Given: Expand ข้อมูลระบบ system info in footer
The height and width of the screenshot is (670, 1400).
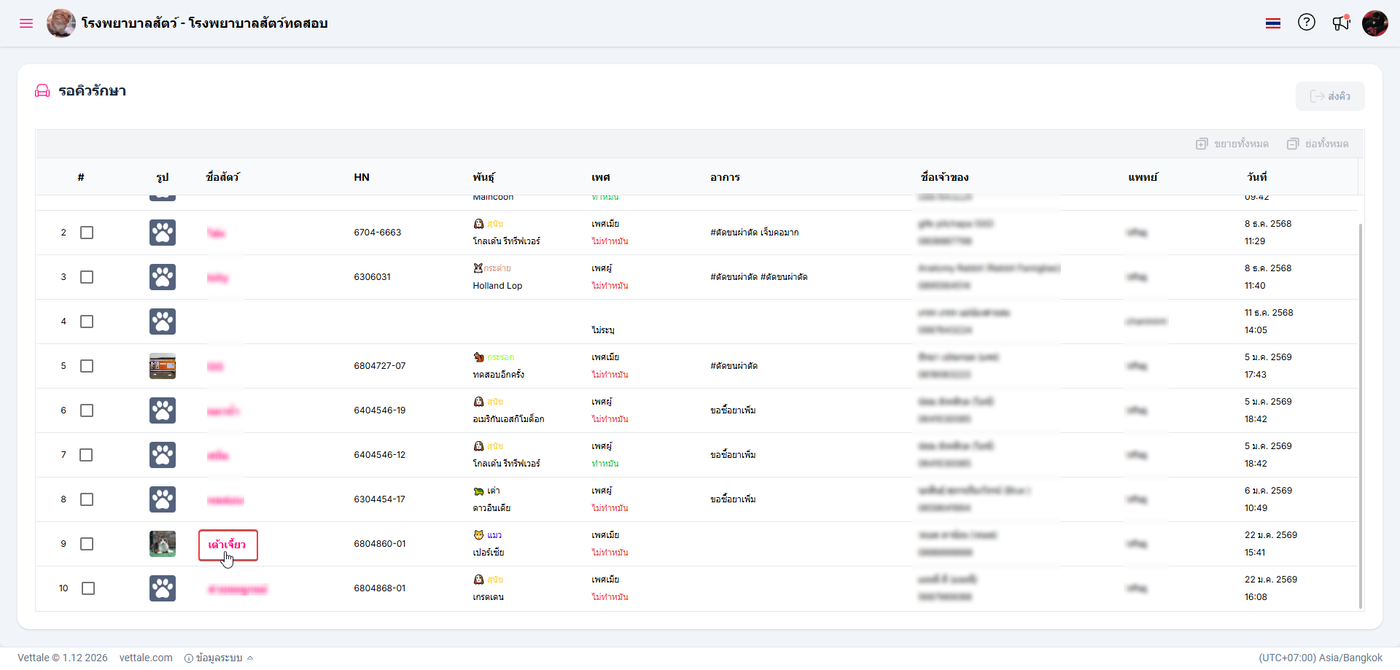Looking at the screenshot, I should coord(218,658).
